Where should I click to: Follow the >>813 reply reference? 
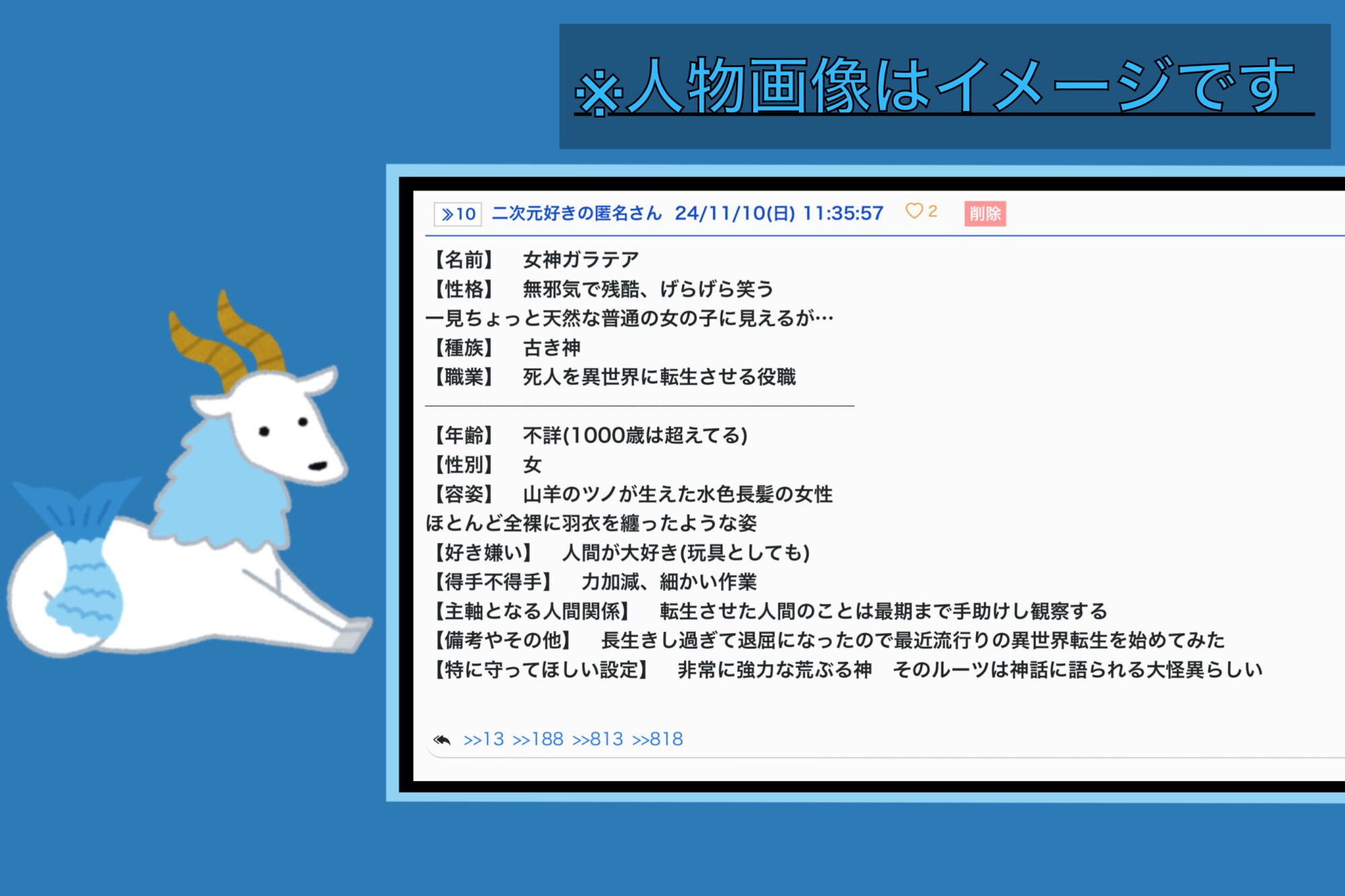598,739
